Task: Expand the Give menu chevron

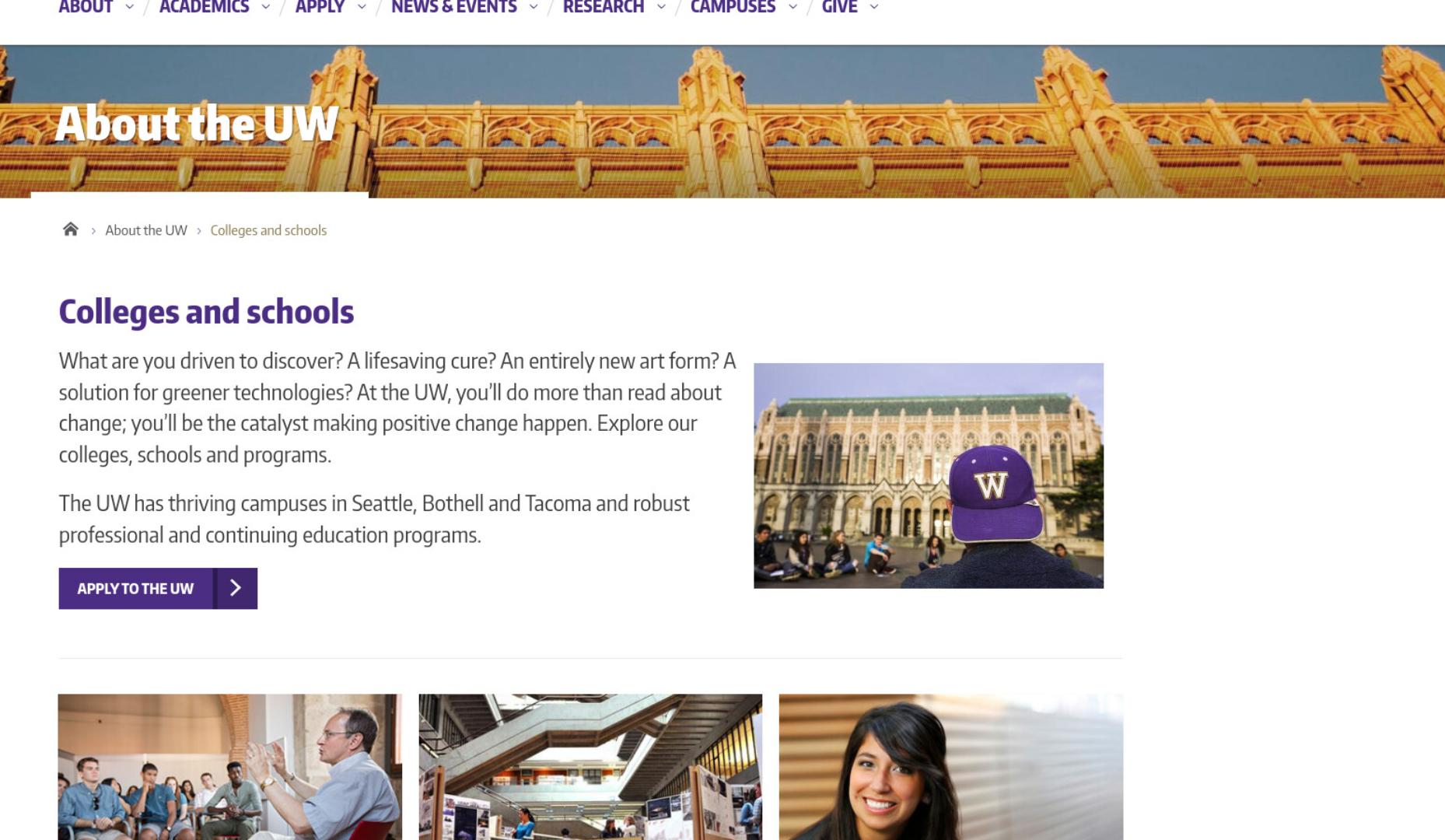Action: [x=874, y=7]
